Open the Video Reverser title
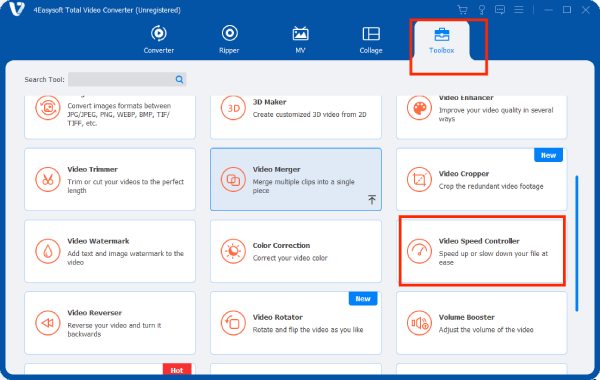The height and width of the screenshot is (380, 600). click(x=95, y=313)
